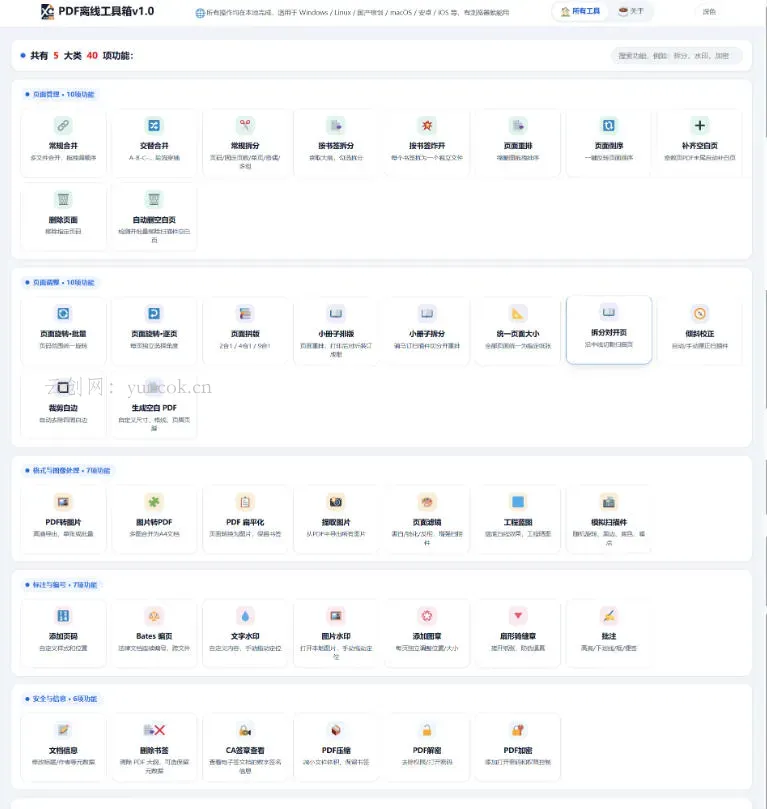Open the PDF转图片 tool card
767x809 pixels.
pos(63,520)
